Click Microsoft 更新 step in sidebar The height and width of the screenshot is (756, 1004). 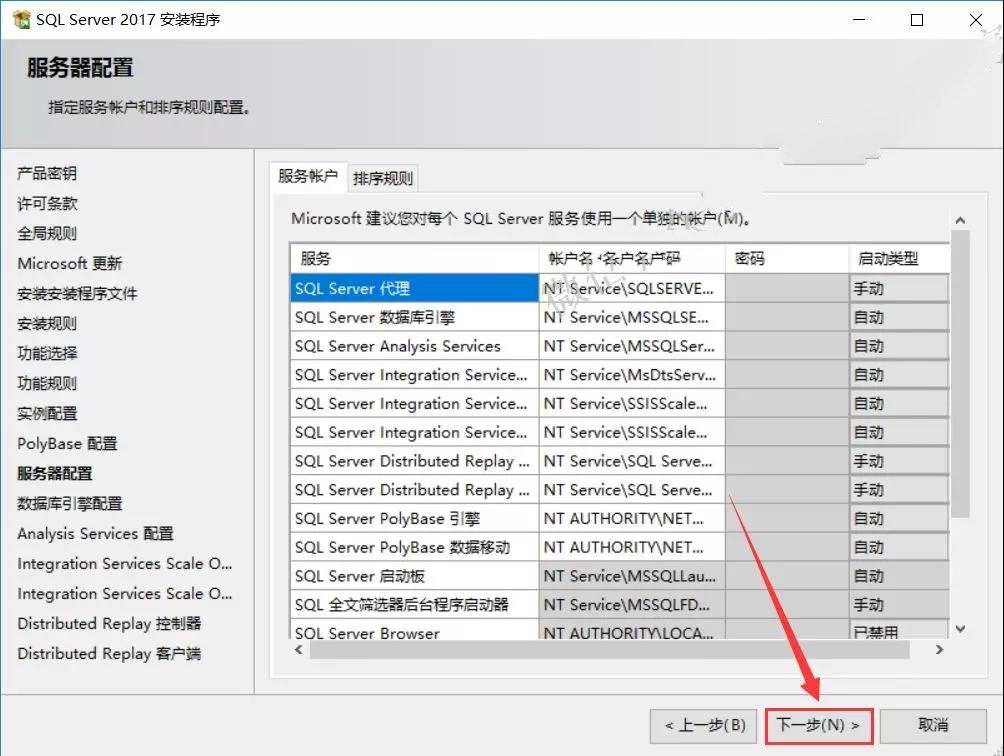pos(70,264)
